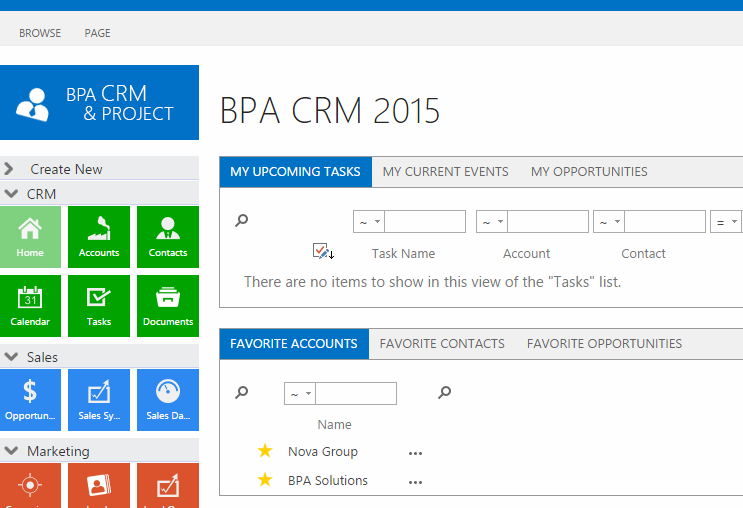Open the Marketing contact card tile
The width and height of the screenshot is (743, 508).
99,485
